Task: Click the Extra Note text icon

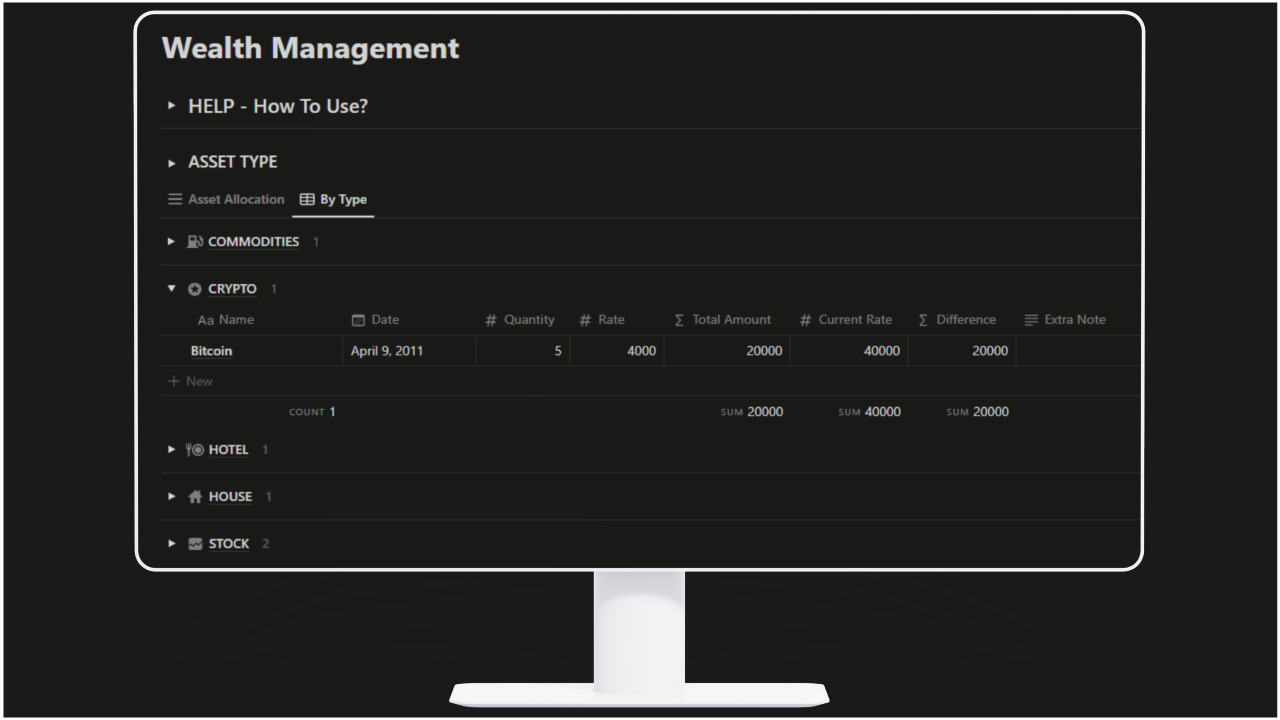Action: pyautogui.click(x=1032, y=320)
